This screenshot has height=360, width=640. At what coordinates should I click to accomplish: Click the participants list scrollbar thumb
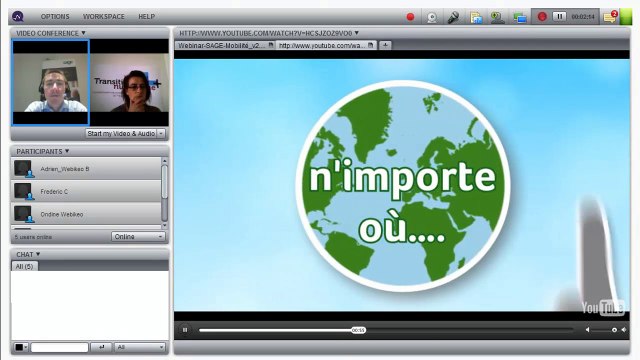click(165, 182)
